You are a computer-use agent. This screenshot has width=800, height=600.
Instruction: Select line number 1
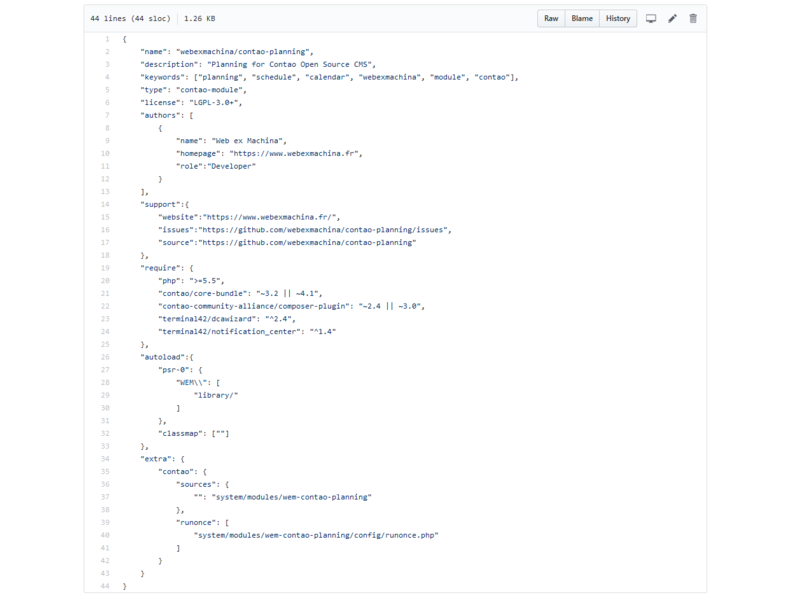(x=107, y=39)
